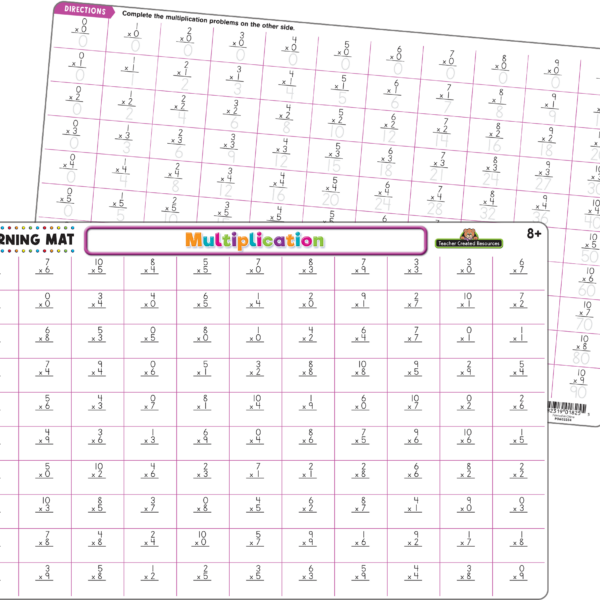Image resolution: width=600 pixels, height=600 pixels.
Task: Select the 2 × 8 problem on front mat
Action: click(x=361, y=471)
